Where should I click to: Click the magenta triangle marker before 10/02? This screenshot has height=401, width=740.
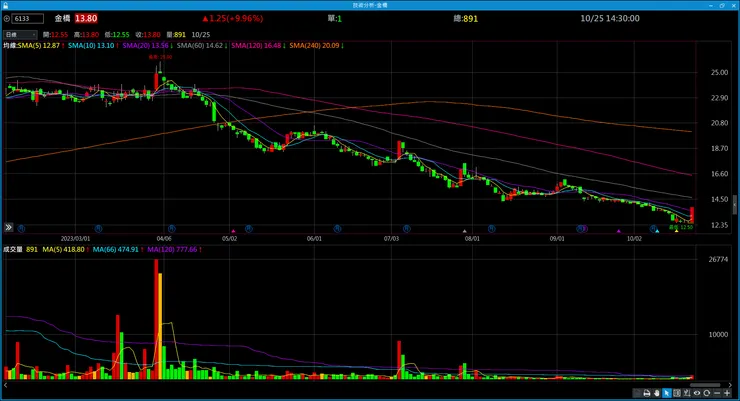click(619, 231)
